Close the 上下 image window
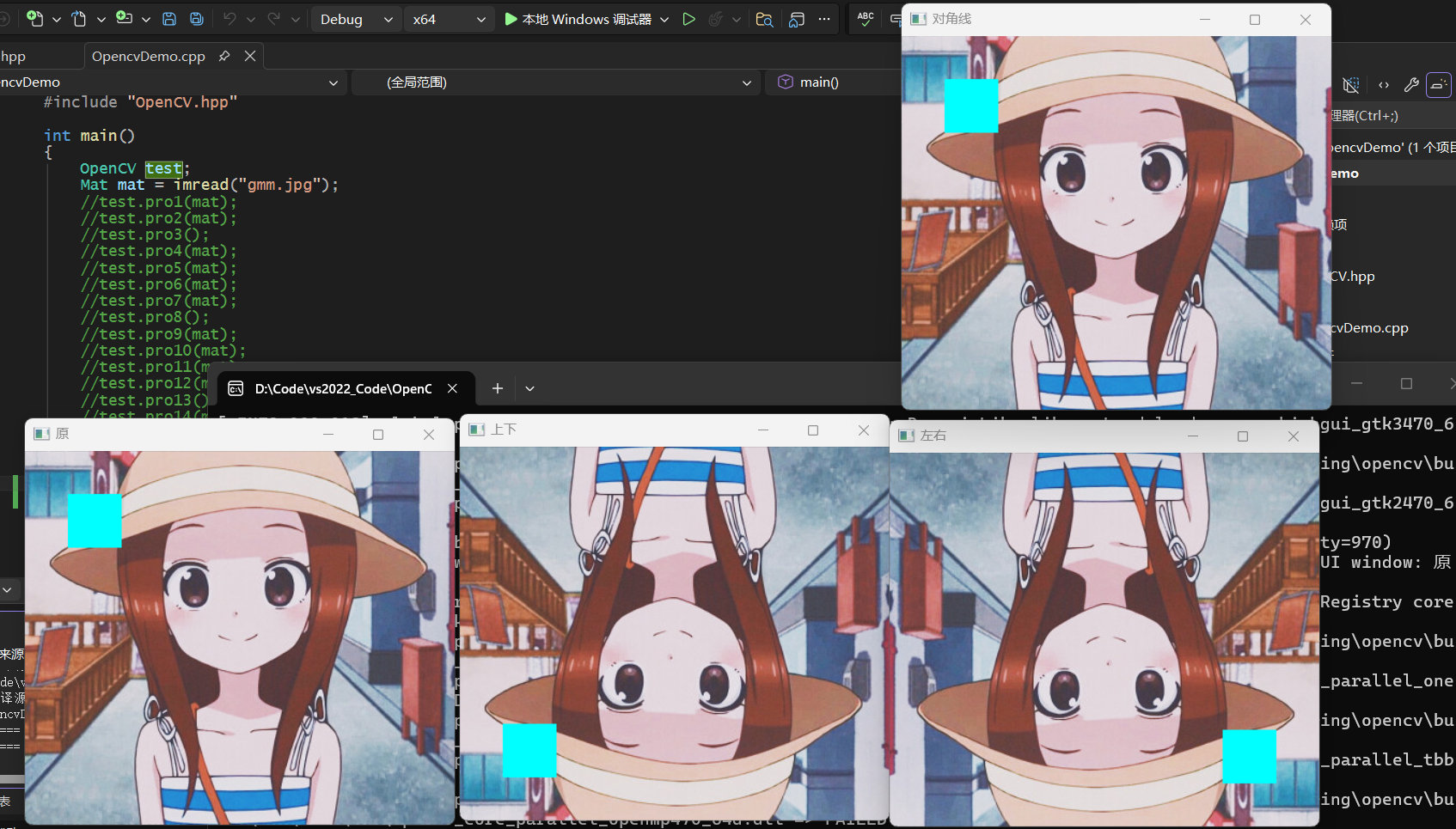The height and width of the screenshot is (829, 1456). pos(864,430)
